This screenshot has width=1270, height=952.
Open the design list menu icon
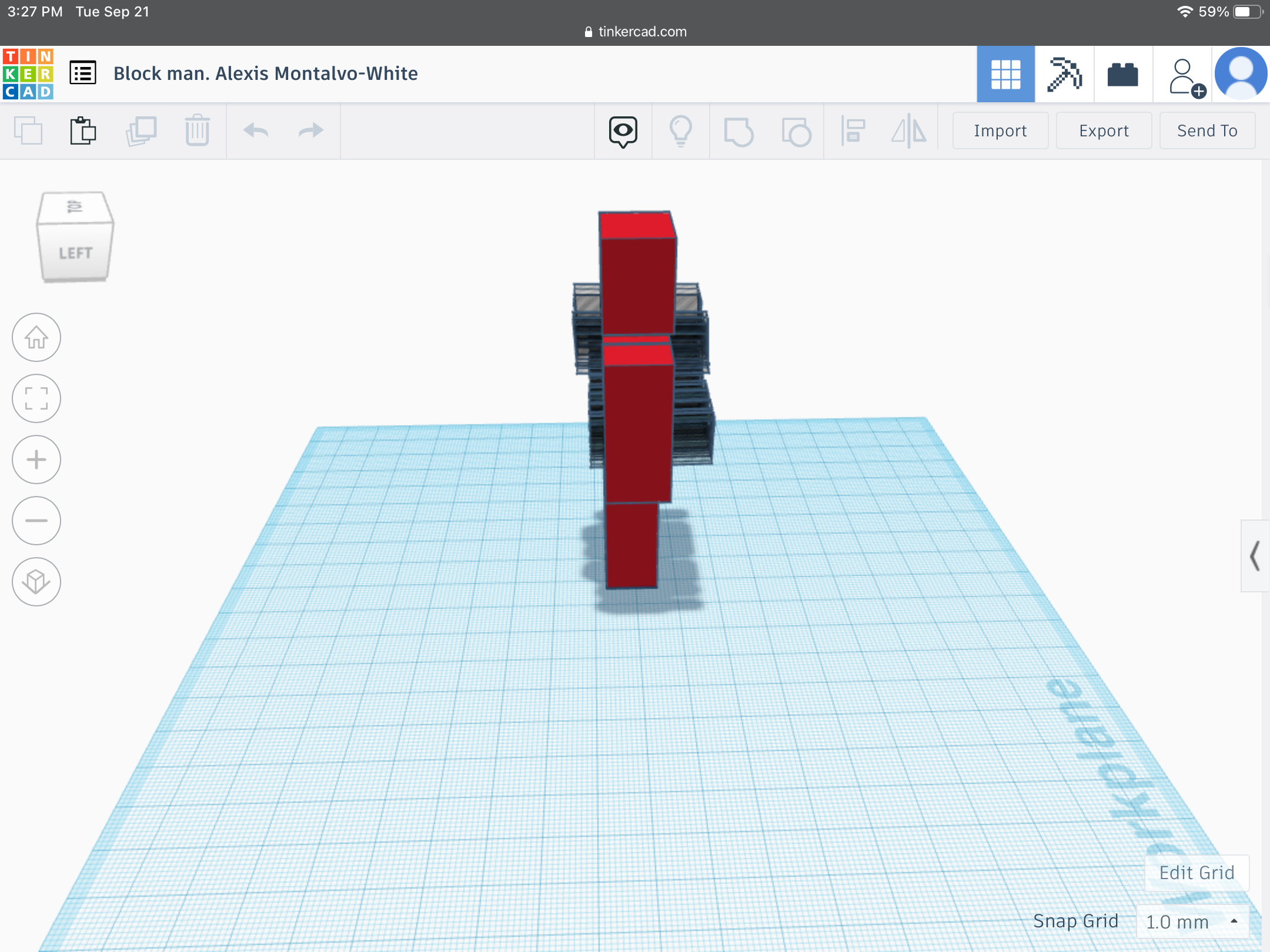click(x=83, y=73)
